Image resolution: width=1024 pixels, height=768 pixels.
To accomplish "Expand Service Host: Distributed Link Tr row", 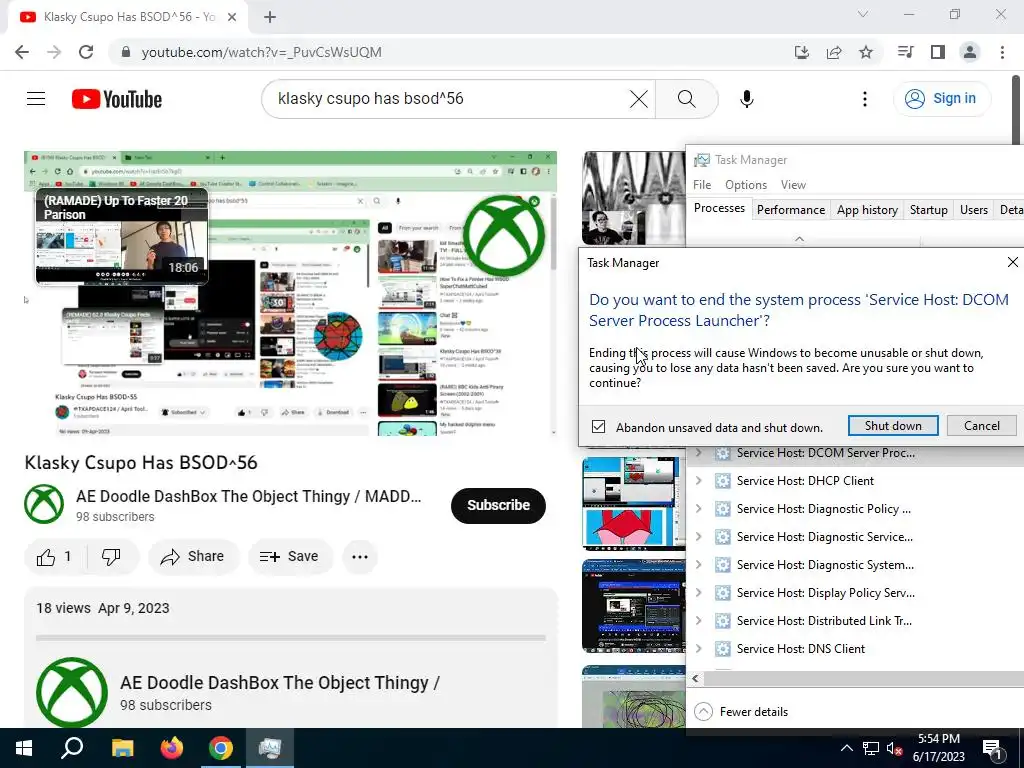I will pos(698,620).
